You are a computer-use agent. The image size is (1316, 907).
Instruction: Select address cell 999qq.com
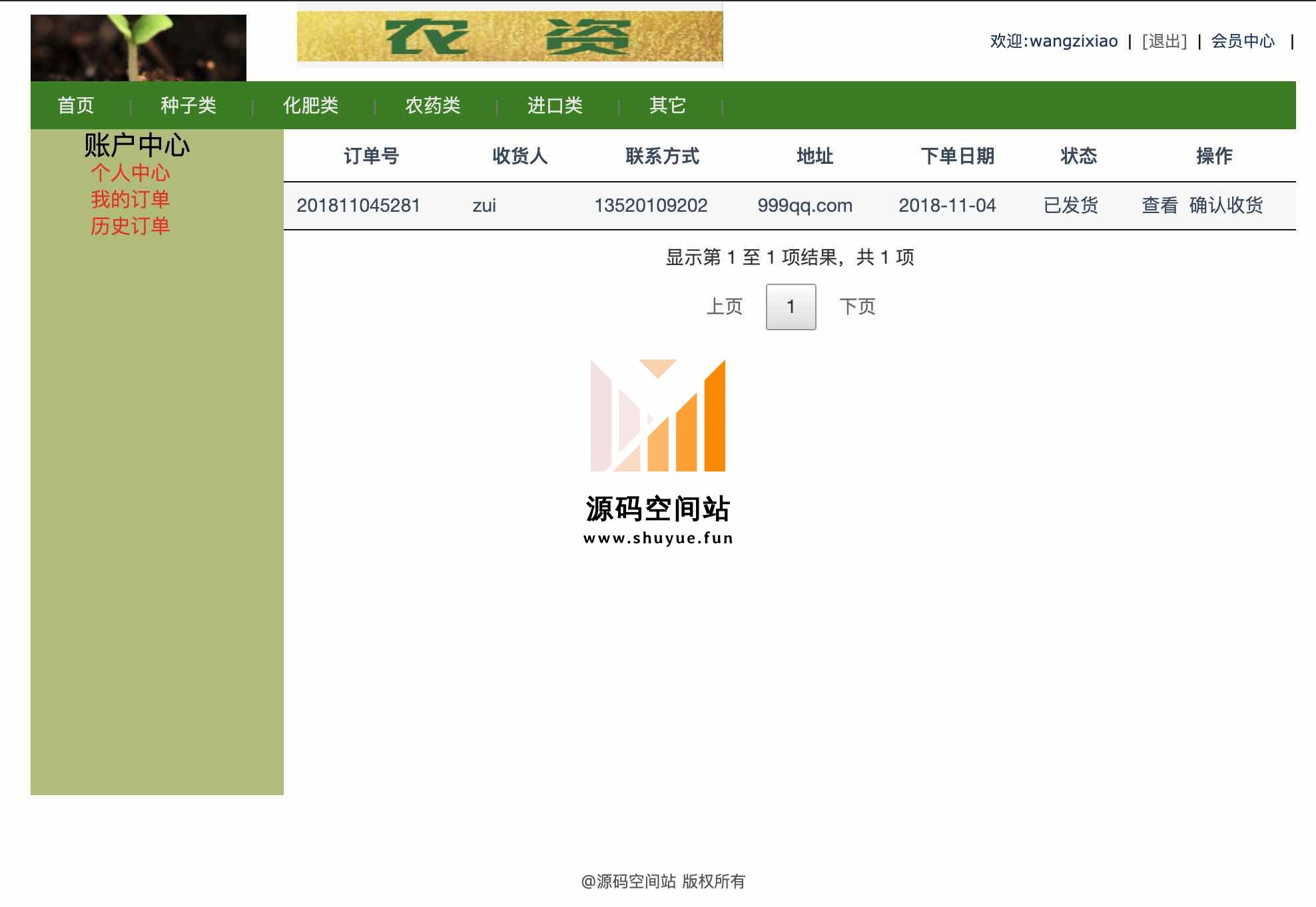coord(805,205)
